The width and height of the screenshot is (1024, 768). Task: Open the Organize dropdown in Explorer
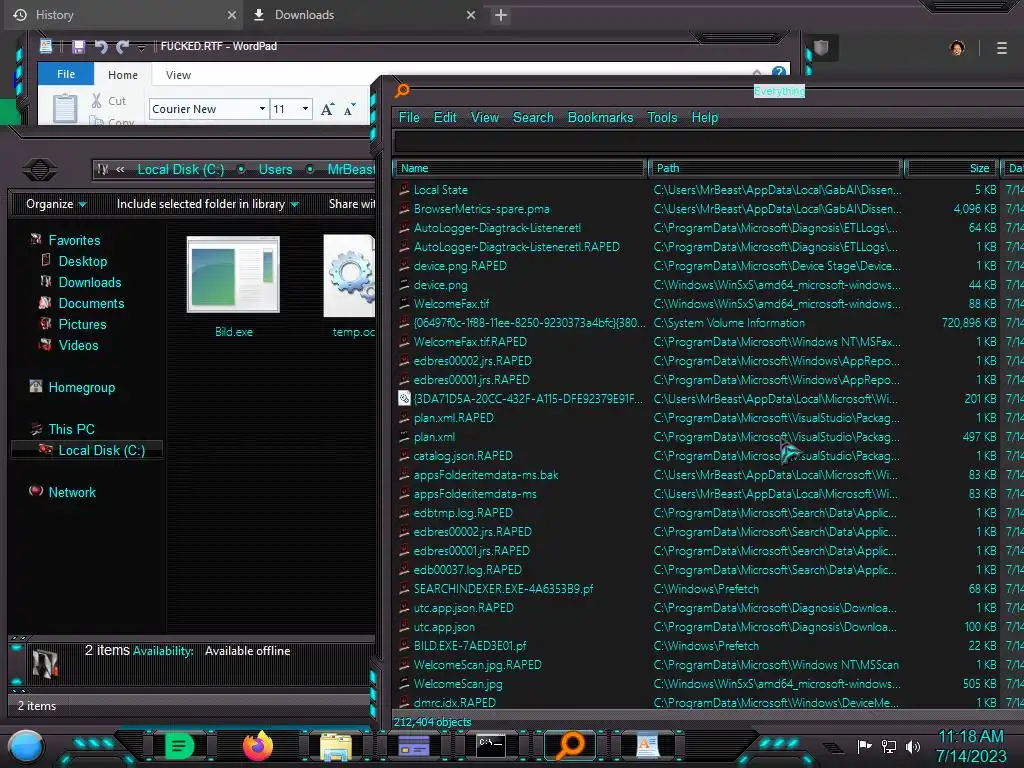click(56, 204)
